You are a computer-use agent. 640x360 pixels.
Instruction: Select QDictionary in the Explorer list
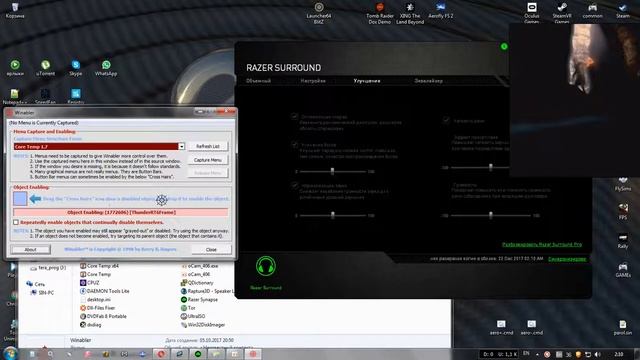[197, 282]
